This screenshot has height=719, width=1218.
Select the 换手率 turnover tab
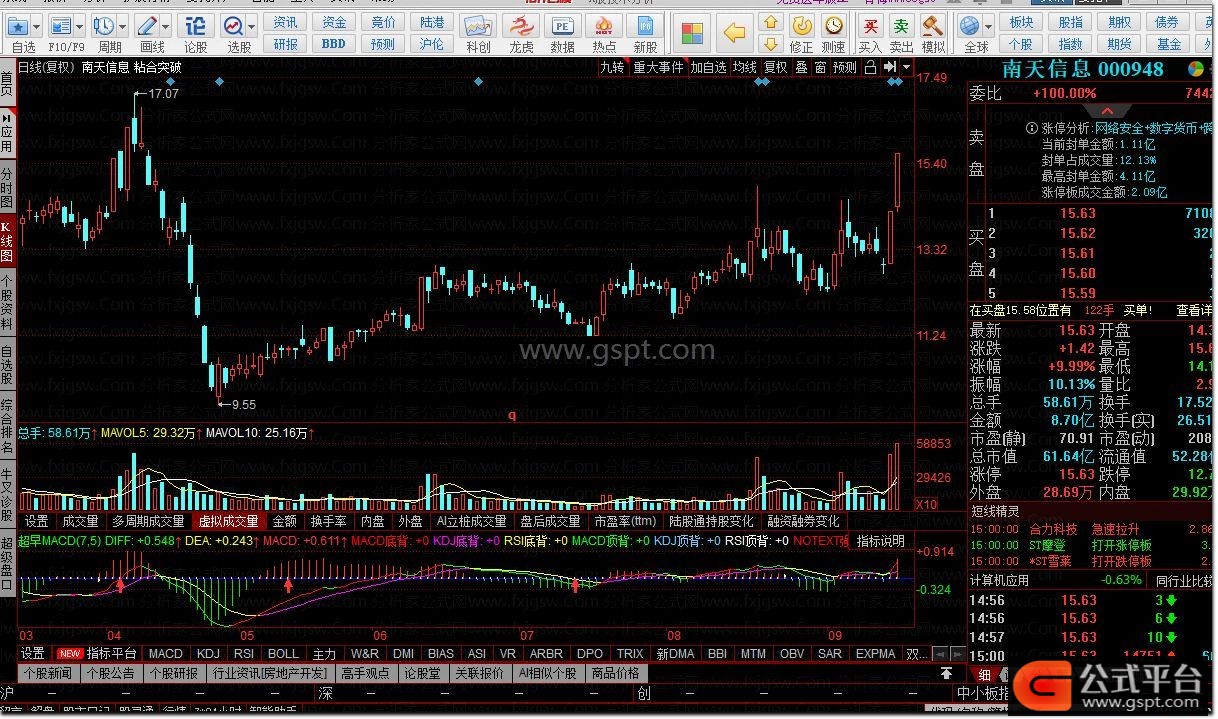coord(328,521)
